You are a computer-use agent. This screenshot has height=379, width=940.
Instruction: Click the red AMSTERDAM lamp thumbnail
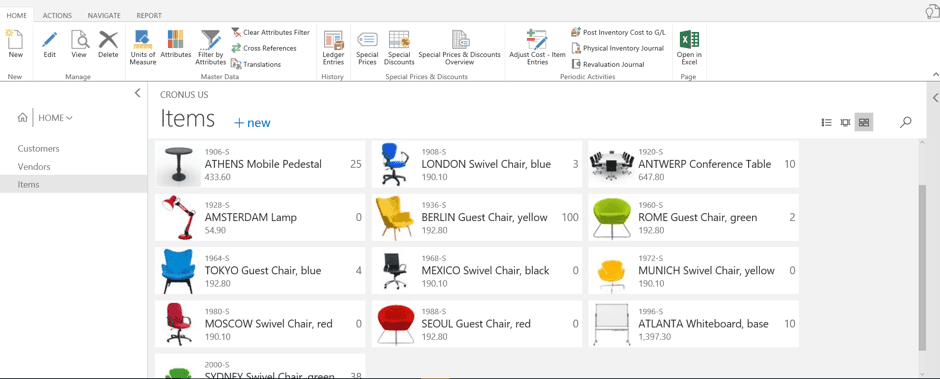(x=178, y=217)
